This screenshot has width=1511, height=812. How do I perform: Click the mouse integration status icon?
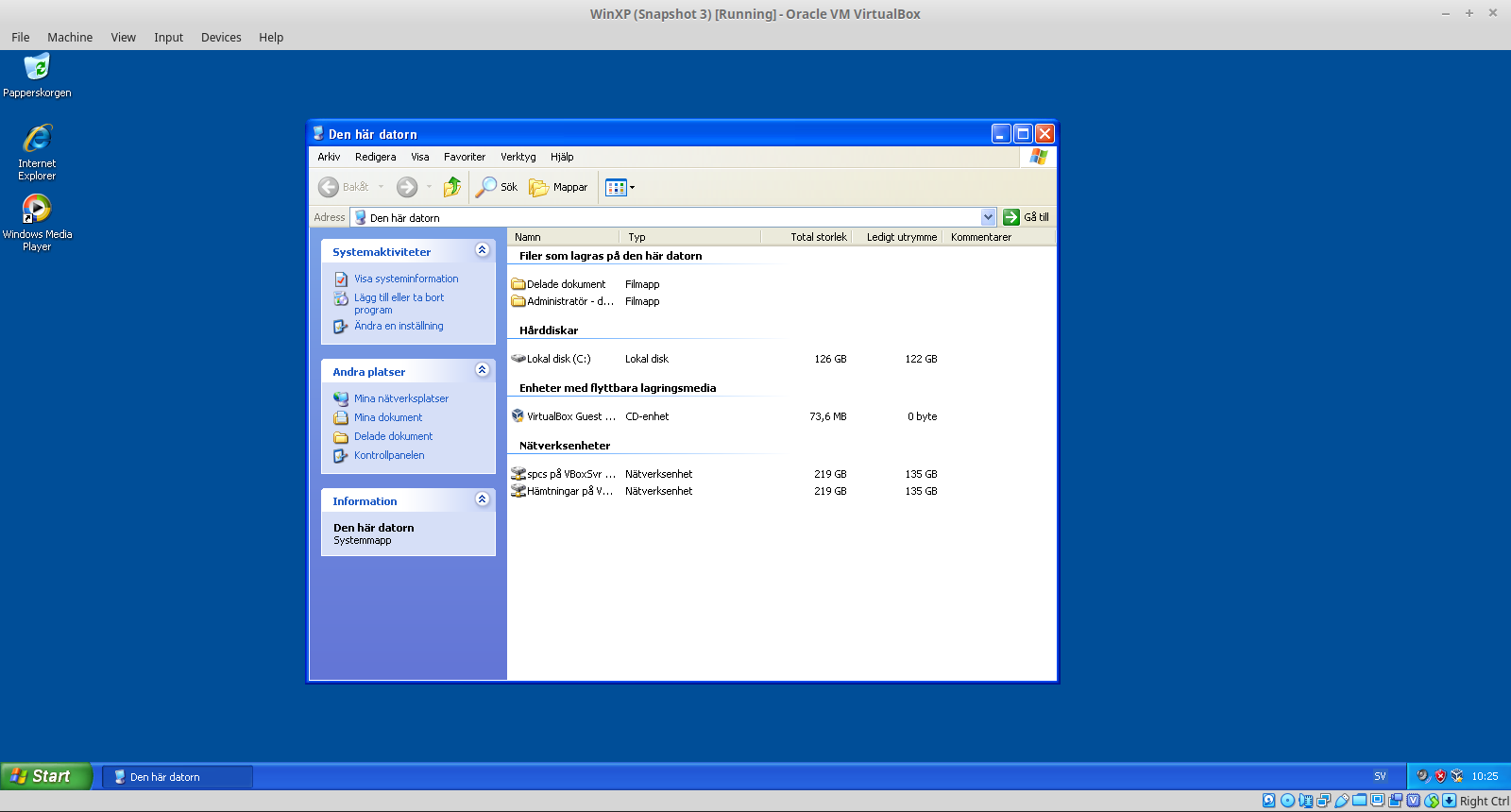coord(1432,801)
